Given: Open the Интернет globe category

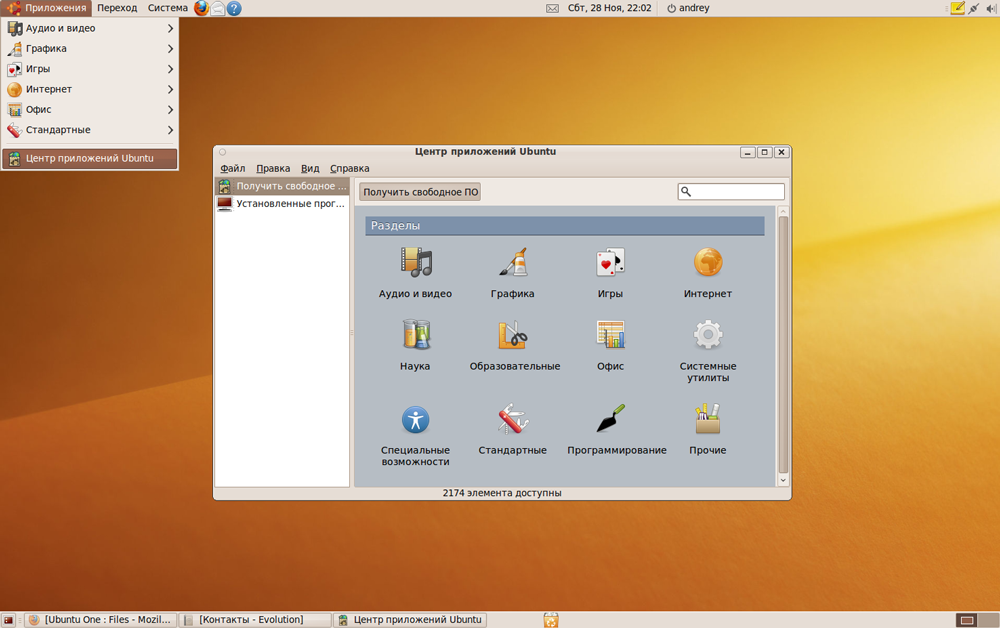Looking at the screenshot, I should 707,263.
